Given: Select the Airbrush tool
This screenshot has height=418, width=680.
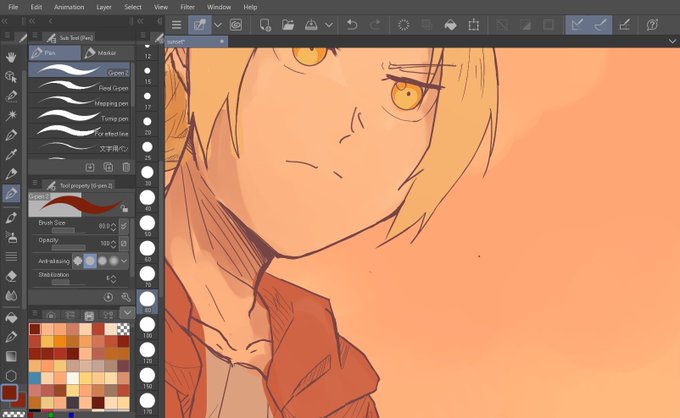Looking at the screenshot, I should (11, 237).
